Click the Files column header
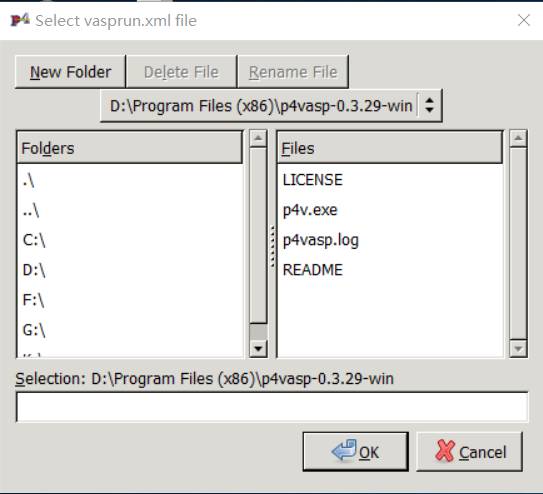543x494 pixels. click(390, 148)
